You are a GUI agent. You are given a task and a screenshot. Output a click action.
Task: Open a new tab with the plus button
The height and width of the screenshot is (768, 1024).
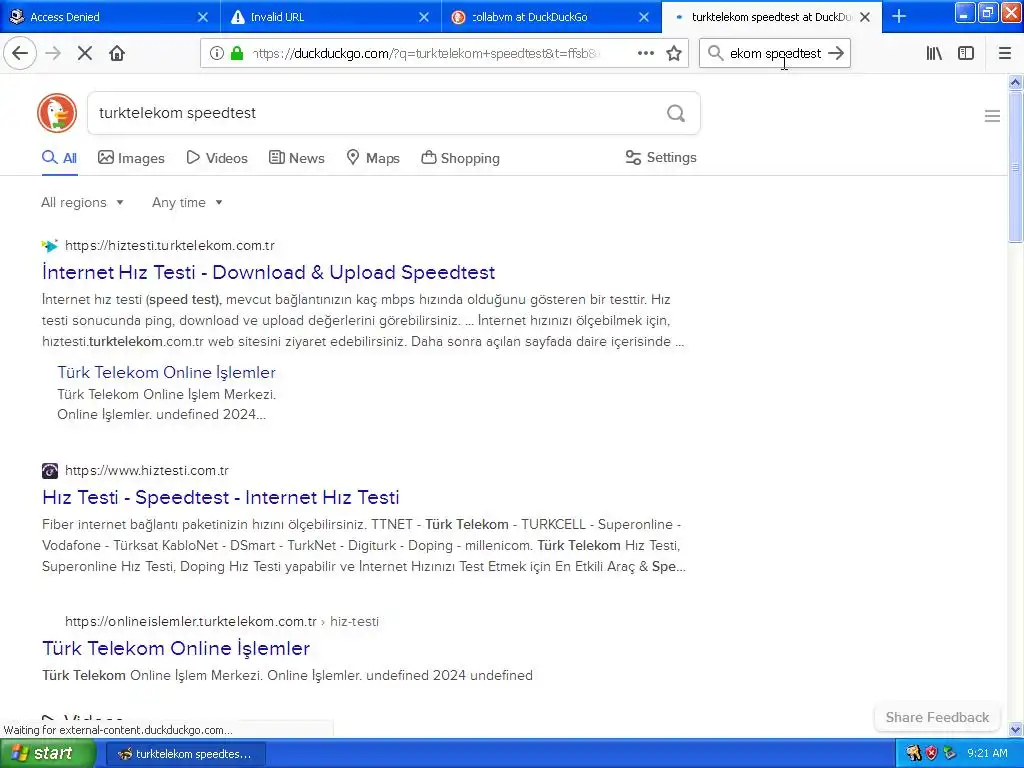899,16
